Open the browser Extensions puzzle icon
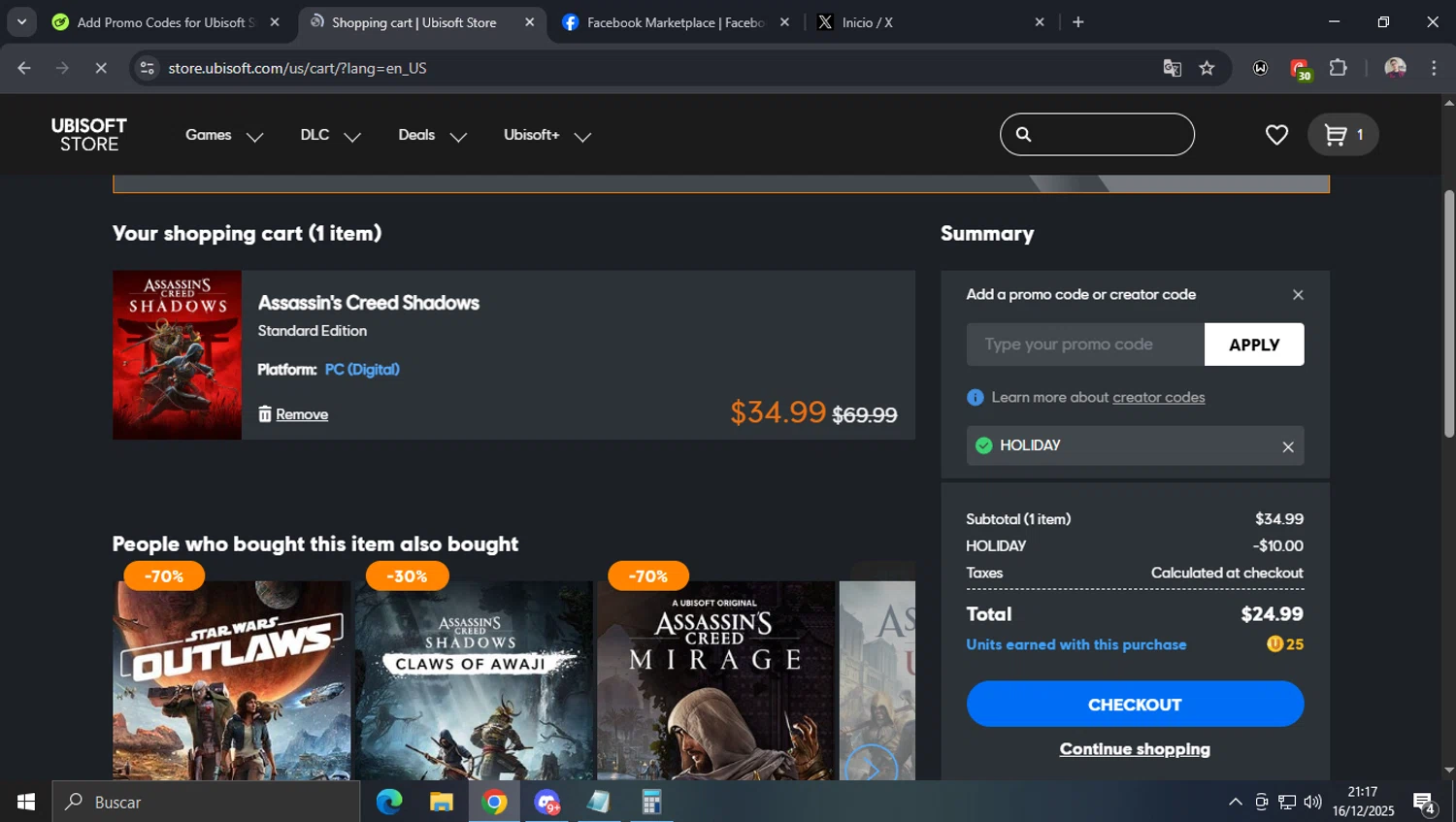This screenshot has height=822, width=1456. point(1338,68)
